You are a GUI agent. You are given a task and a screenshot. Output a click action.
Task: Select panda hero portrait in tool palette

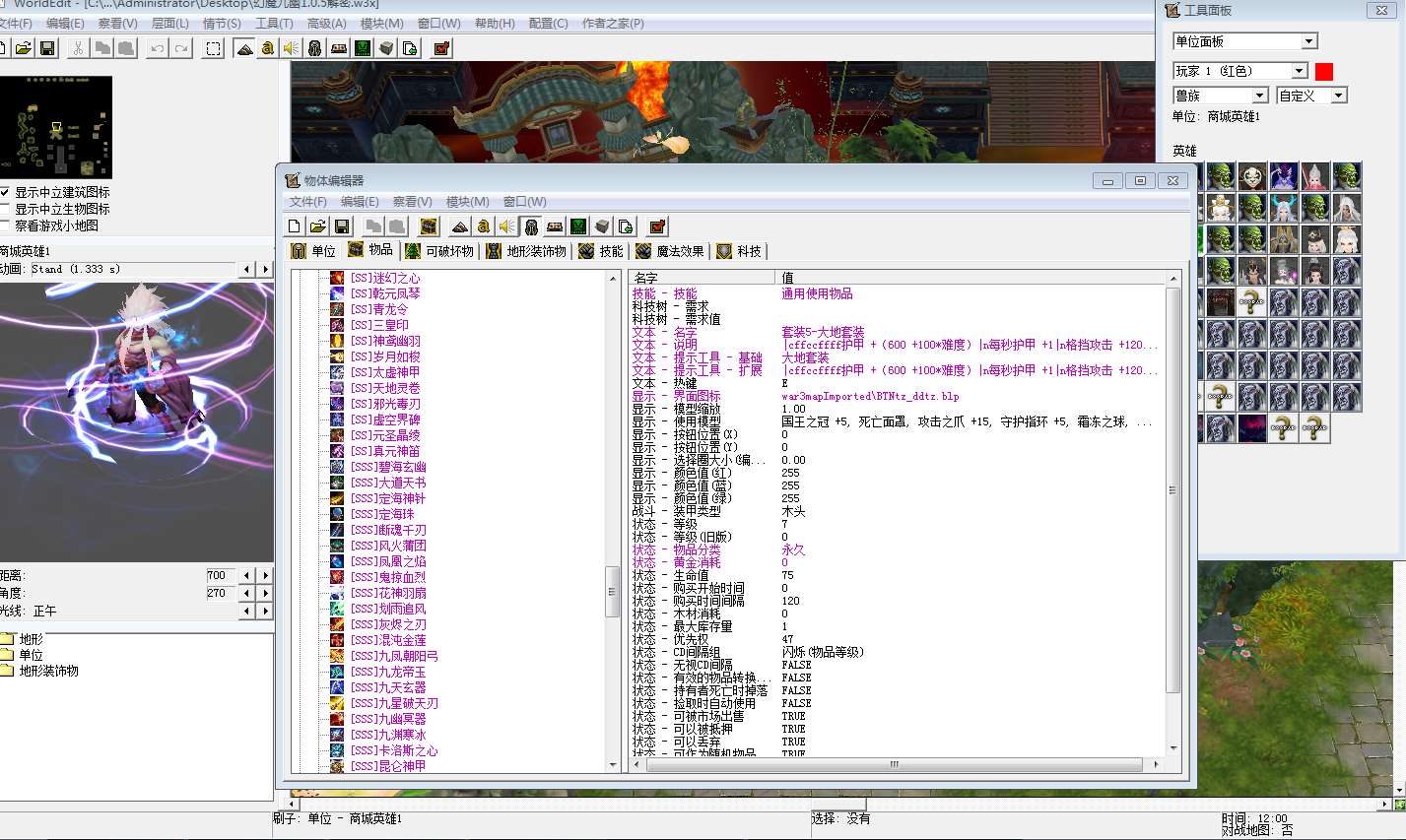1252,176
